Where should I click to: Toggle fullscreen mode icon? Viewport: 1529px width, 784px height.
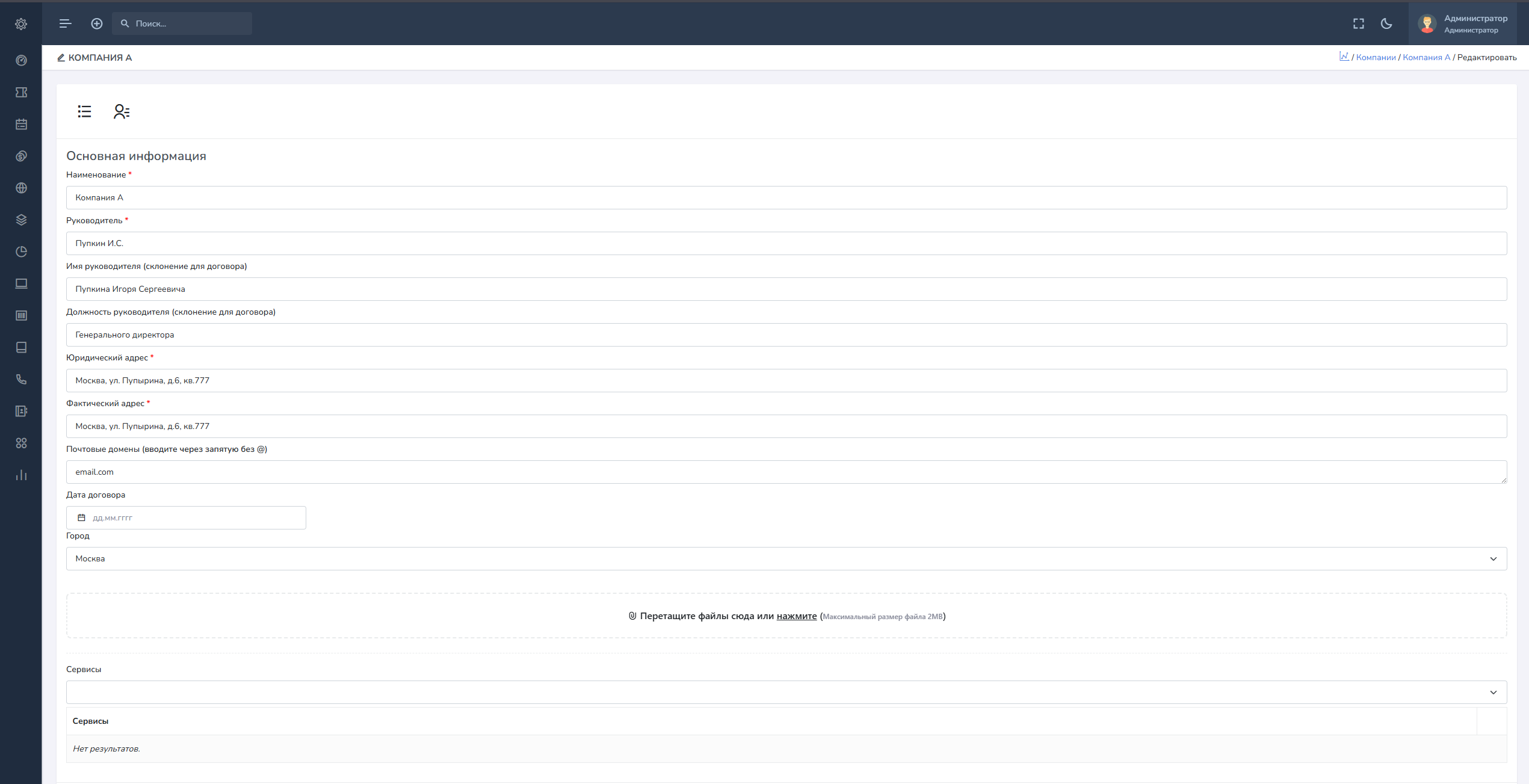click(1358, 23)
